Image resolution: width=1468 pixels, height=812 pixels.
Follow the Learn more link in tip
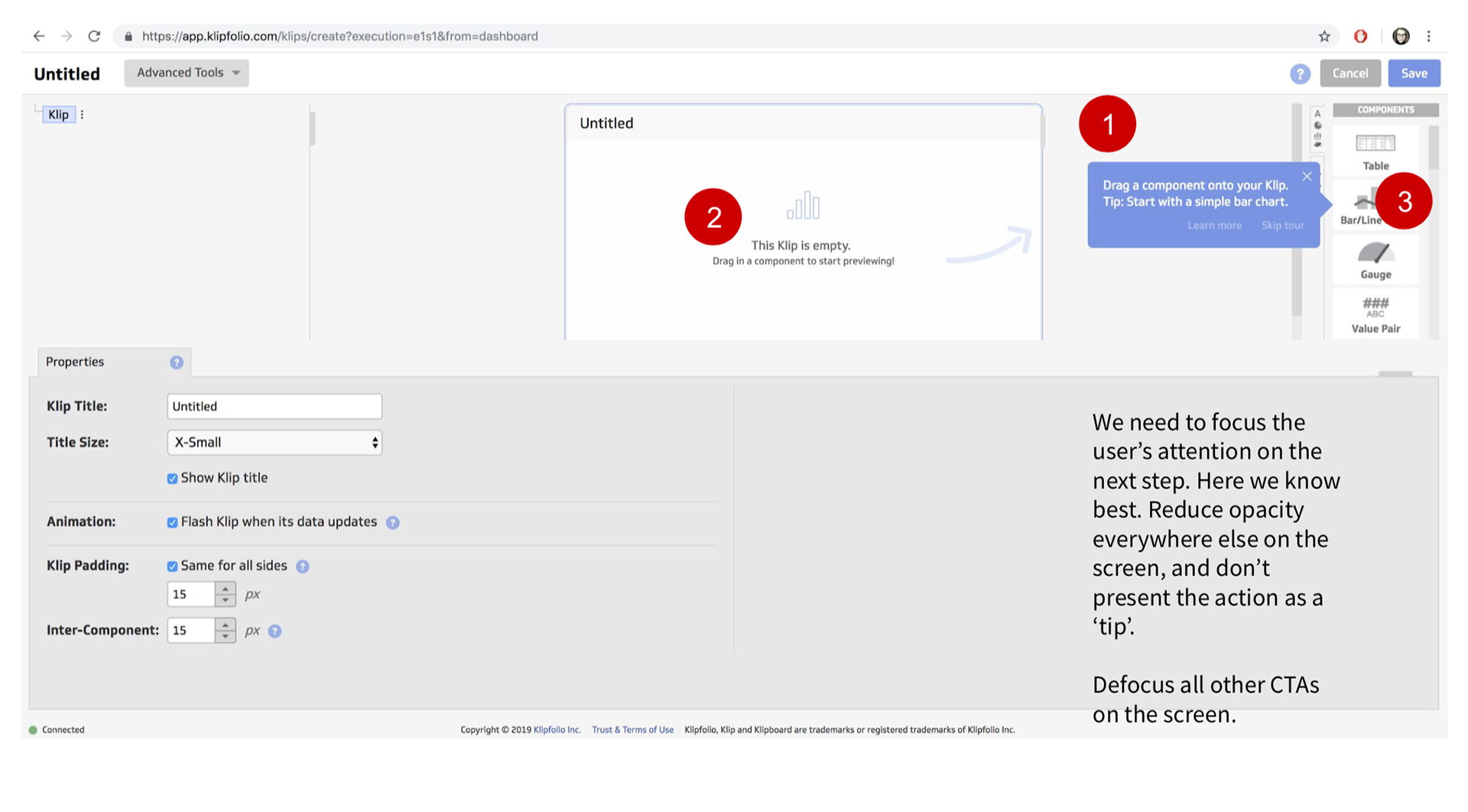click(x=1214, y=226)
